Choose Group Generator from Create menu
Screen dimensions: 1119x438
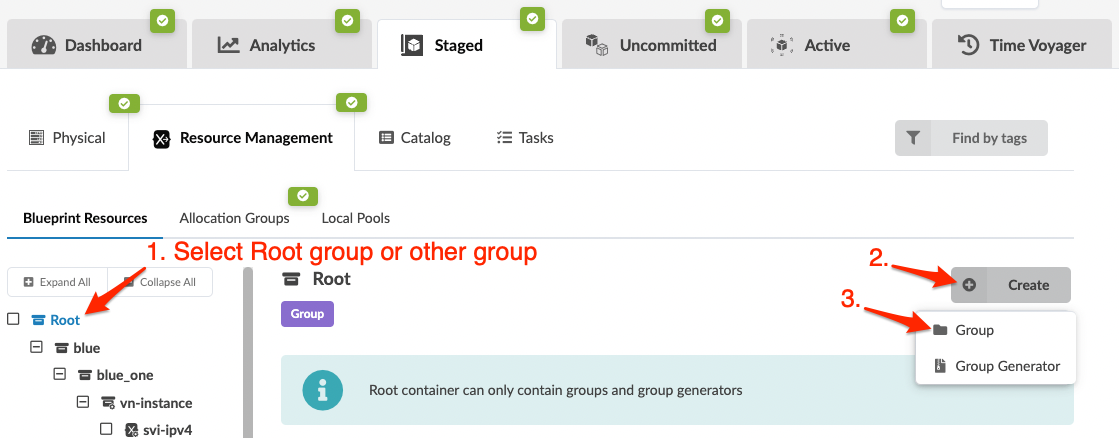point(1007,366)
